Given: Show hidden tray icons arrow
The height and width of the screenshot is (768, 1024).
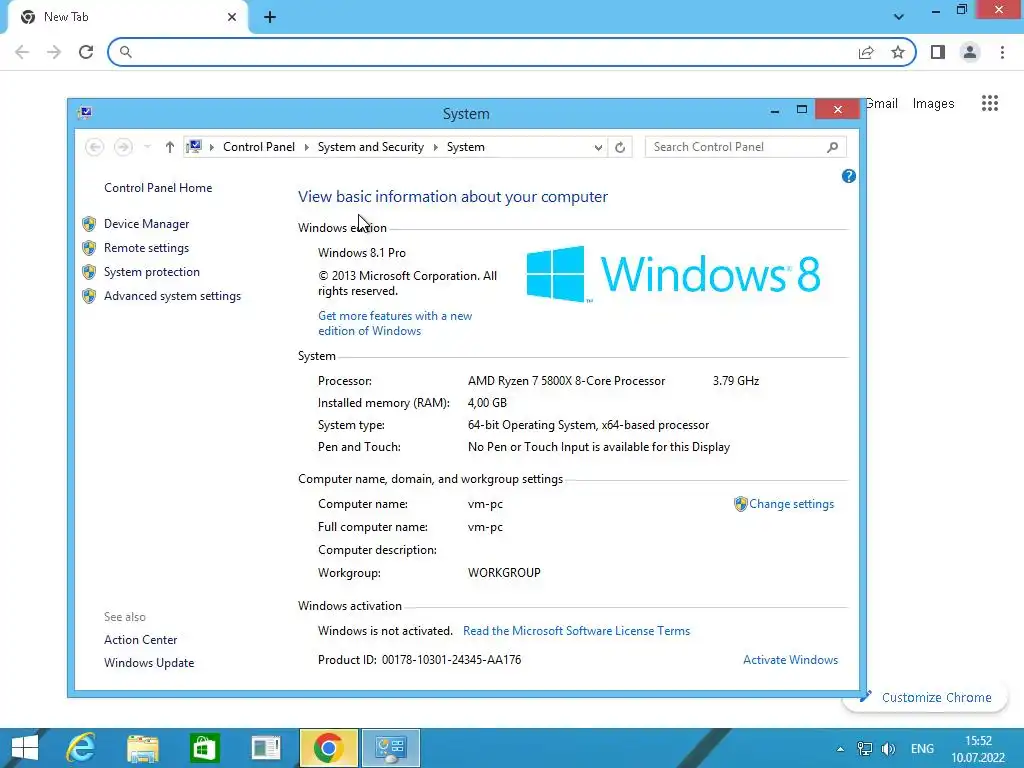Looking at the screenshot, I should 840,749.
